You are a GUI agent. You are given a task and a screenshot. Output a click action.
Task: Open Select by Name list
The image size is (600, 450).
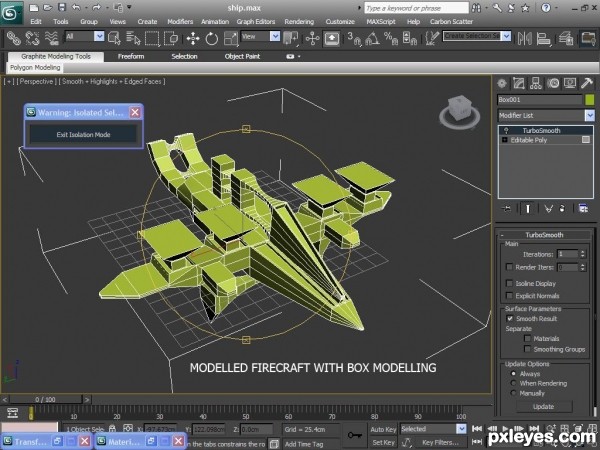[133, 38]
